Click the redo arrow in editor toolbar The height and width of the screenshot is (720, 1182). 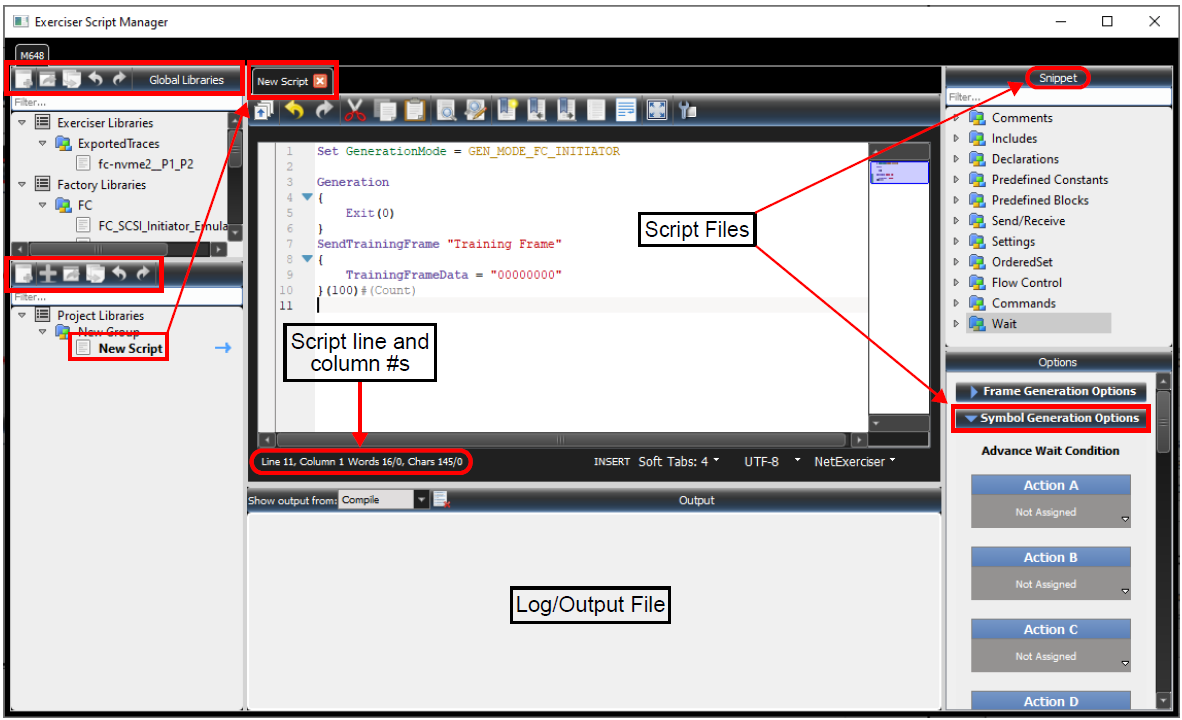(324, 111)
